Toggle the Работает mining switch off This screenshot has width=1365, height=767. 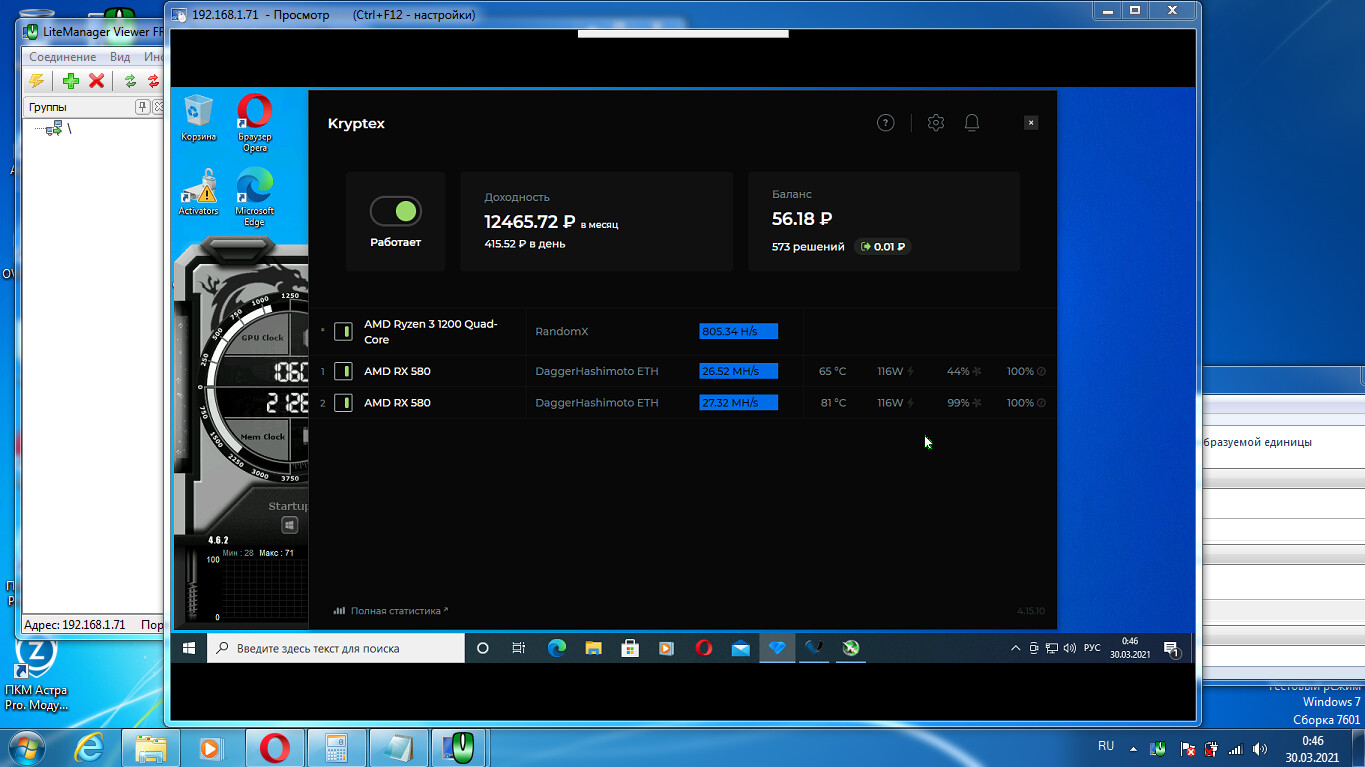[x=396, y=211]
